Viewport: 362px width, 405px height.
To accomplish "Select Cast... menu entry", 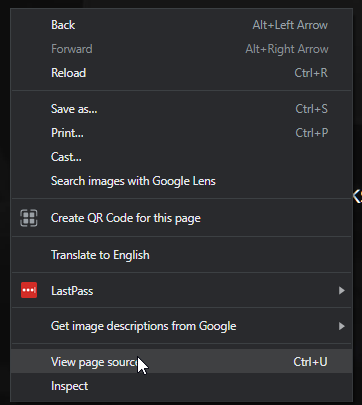I will tap(182, 157).
